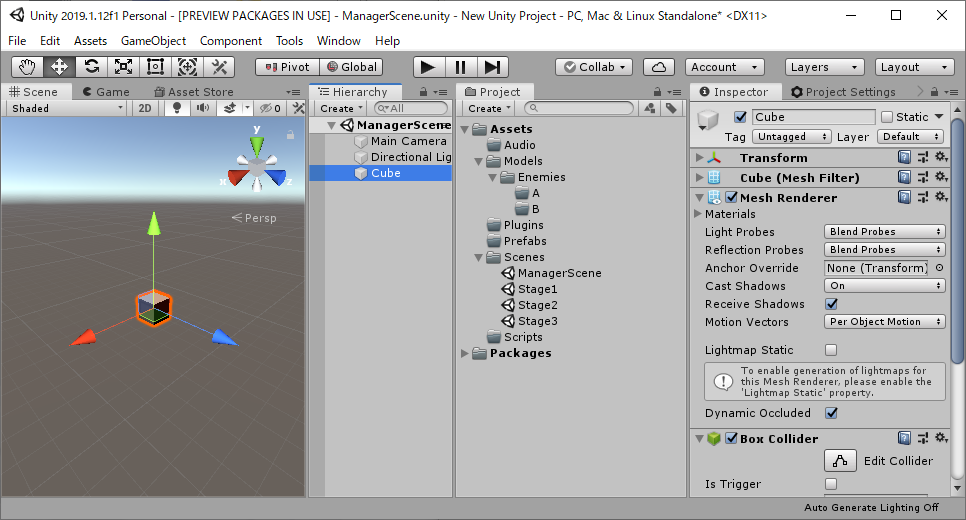Open the cloud Services button
The height and width of the screenshot is (520, 966).
(659, 67)
